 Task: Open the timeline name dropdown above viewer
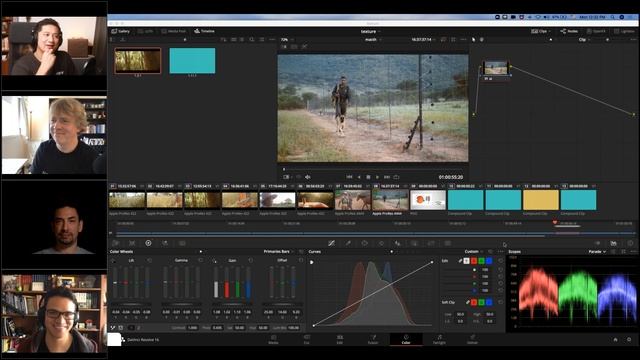coord(373,40)
